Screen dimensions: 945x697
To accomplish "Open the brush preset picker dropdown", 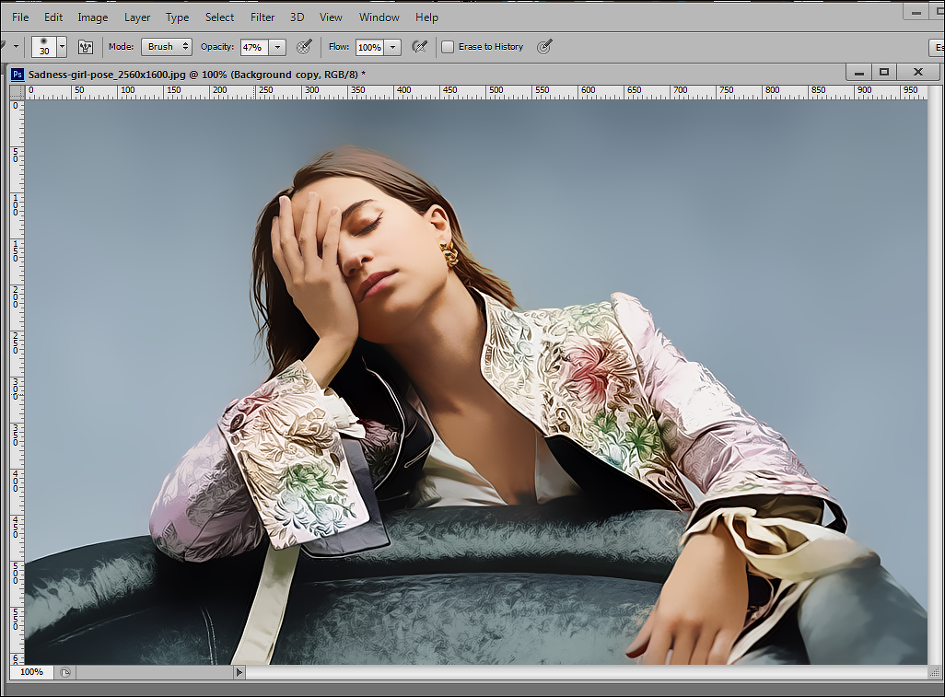I will (62, 47).
